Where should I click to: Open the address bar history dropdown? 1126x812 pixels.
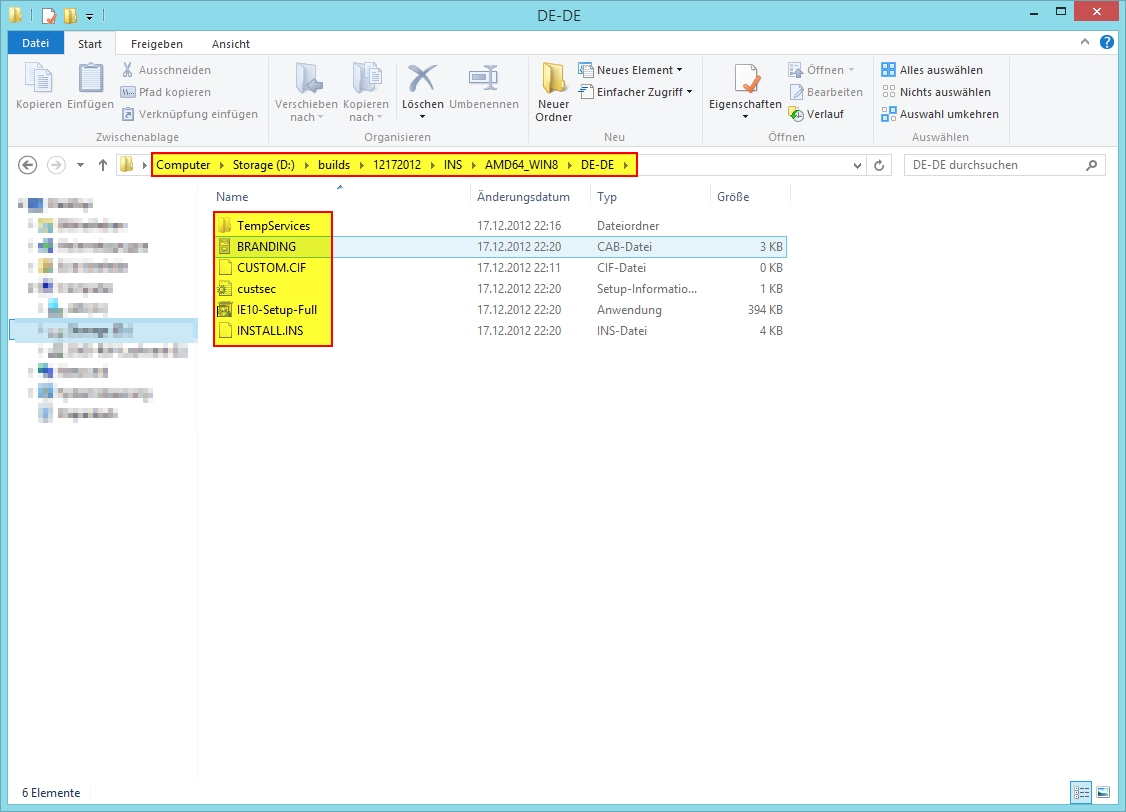coord(857,165)
